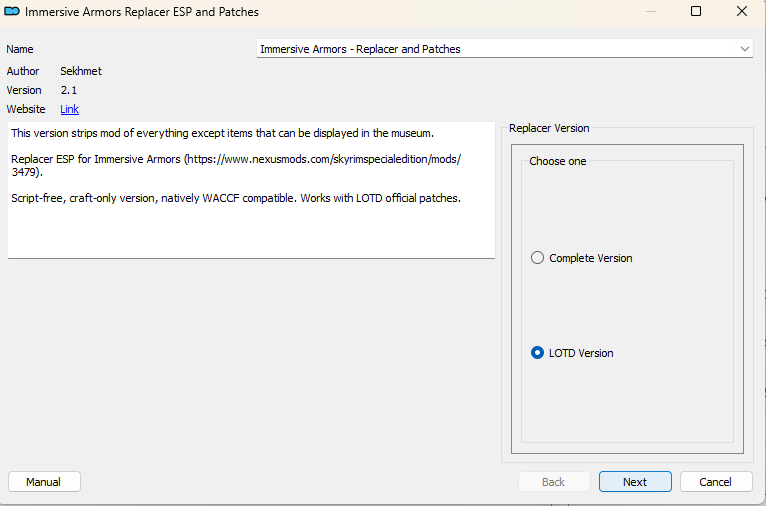Click the version value 2.1

click(x=69, y=90)
